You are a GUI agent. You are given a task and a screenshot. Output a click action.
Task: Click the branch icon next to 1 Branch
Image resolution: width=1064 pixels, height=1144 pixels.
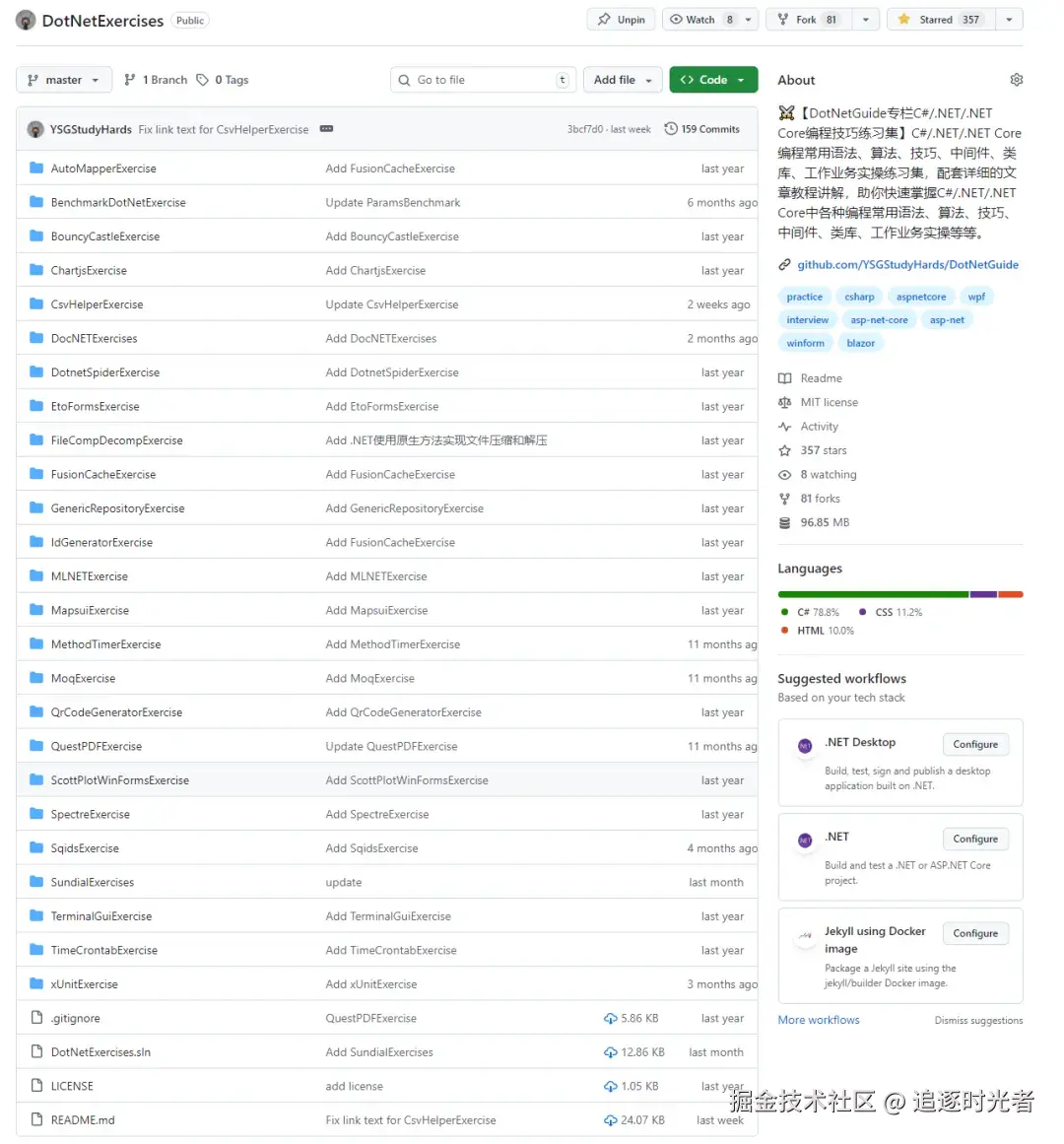pos(130,80)
